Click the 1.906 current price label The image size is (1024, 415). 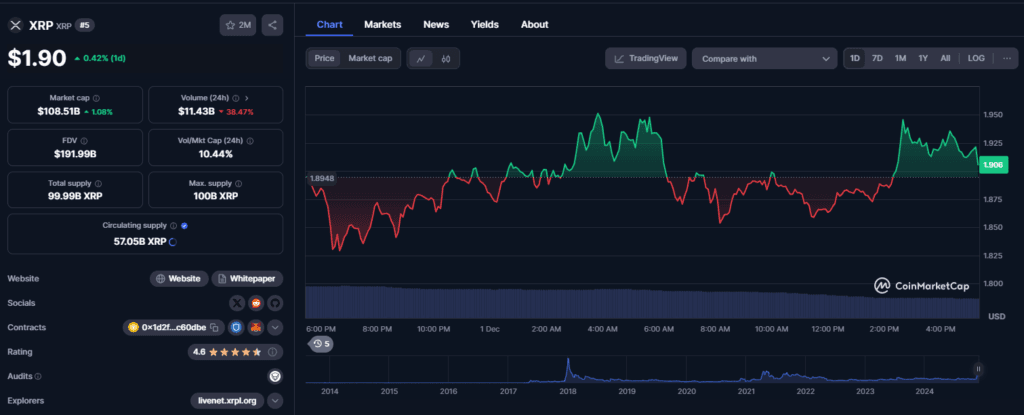pyautogui.click(x=993, y=165)
